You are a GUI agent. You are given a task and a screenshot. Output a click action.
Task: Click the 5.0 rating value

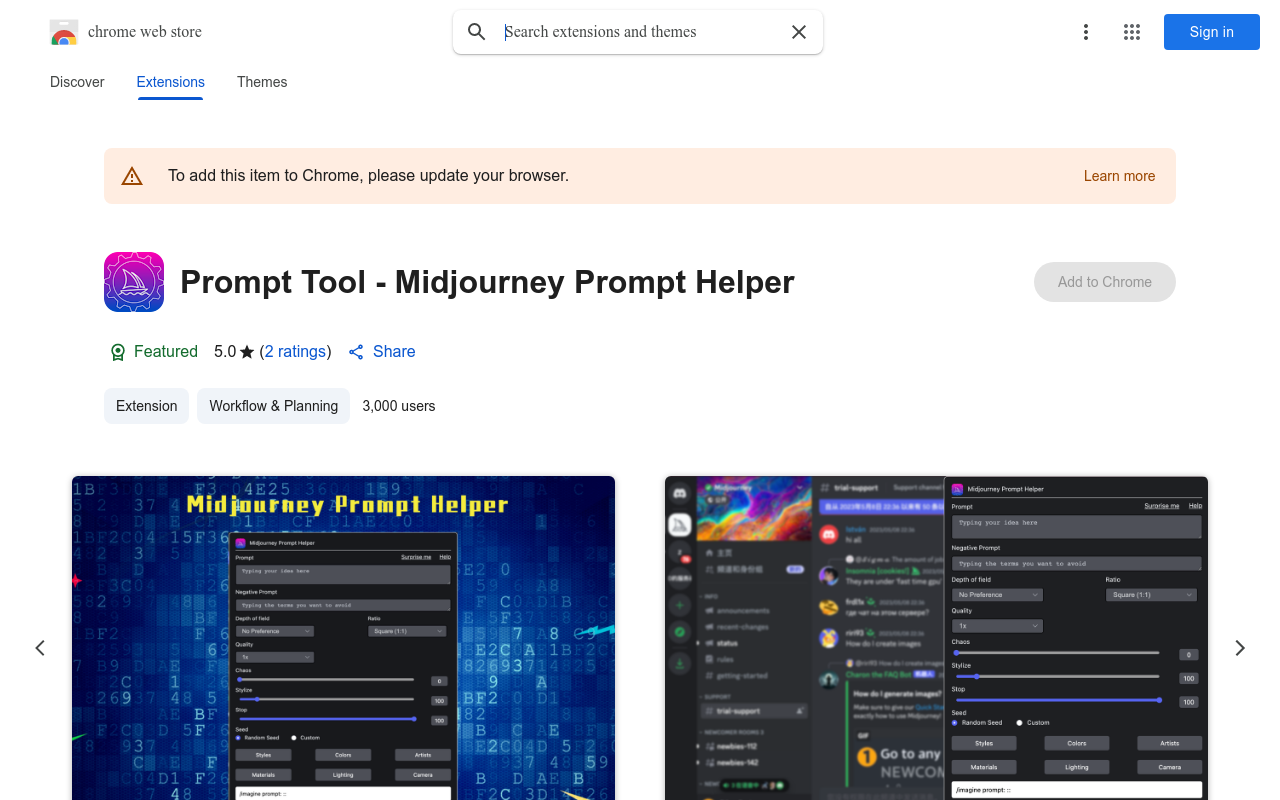click(x=225, y=352)
